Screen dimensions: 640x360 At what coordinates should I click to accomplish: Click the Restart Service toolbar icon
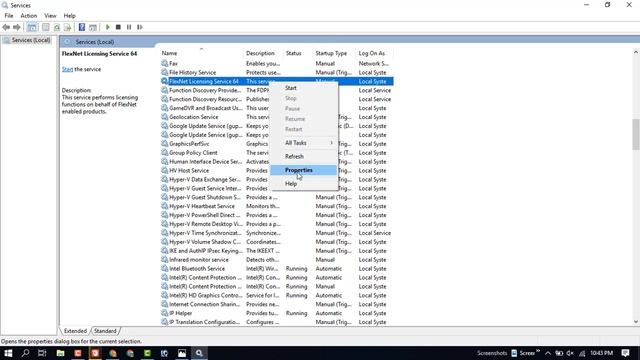pyautogui.click(x=140, y=27)
